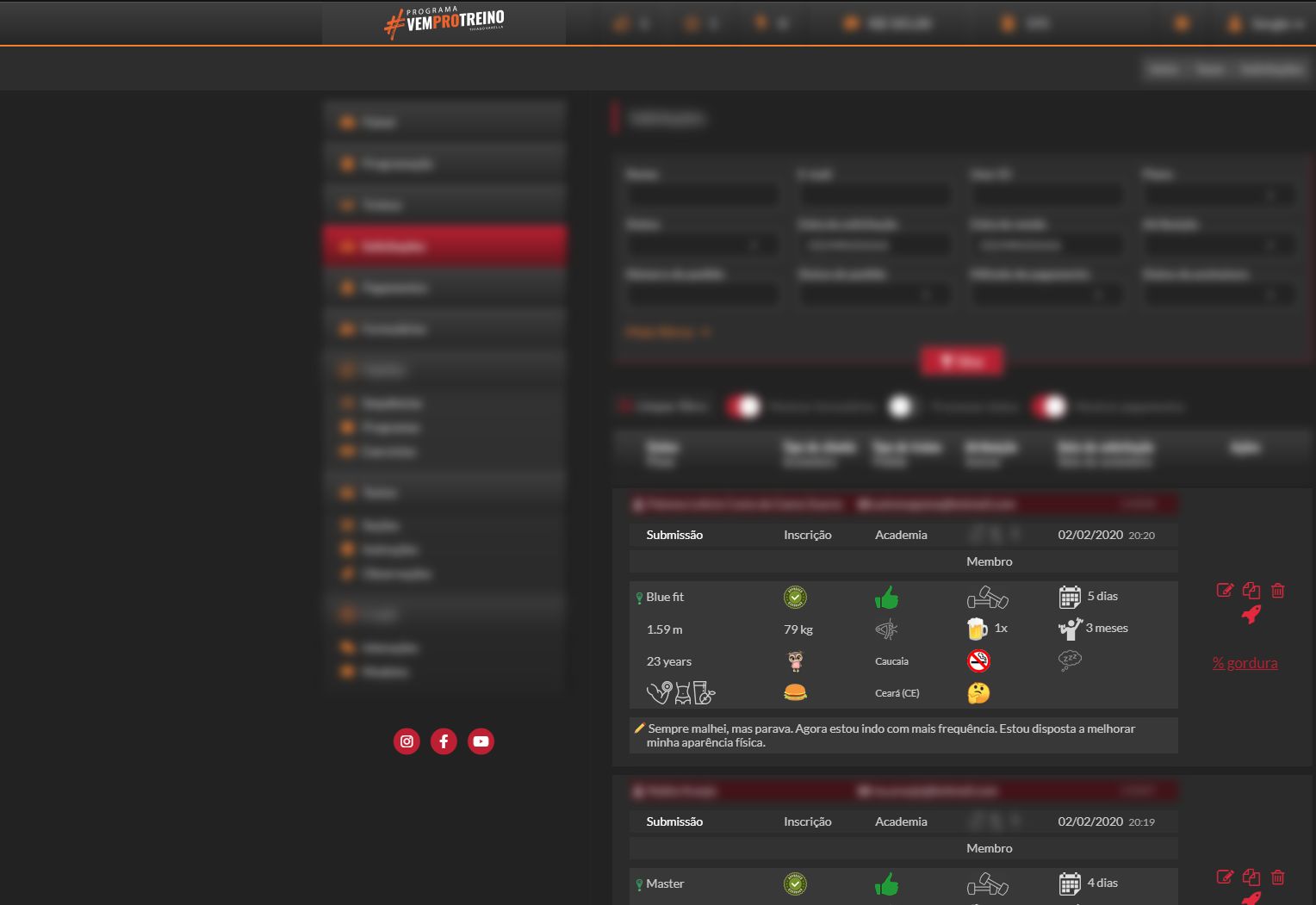Click 'Master' gym name
Screen dimensions: 1316x905
click(665, 883)
